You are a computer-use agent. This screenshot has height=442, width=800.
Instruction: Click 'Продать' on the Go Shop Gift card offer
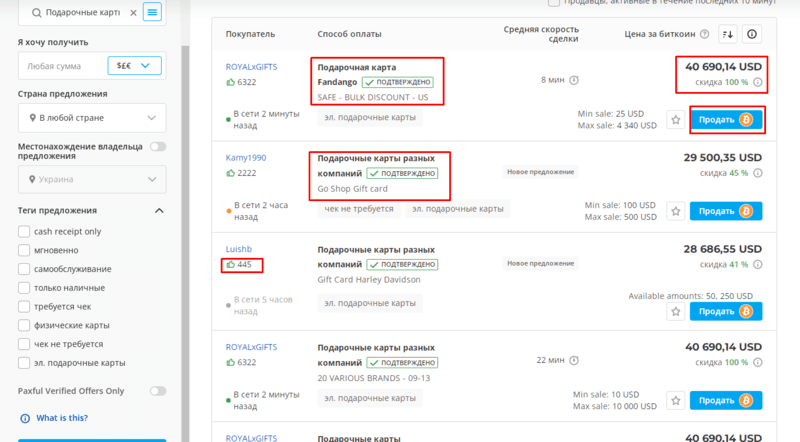pyautogui.click(x=726, y=211)
